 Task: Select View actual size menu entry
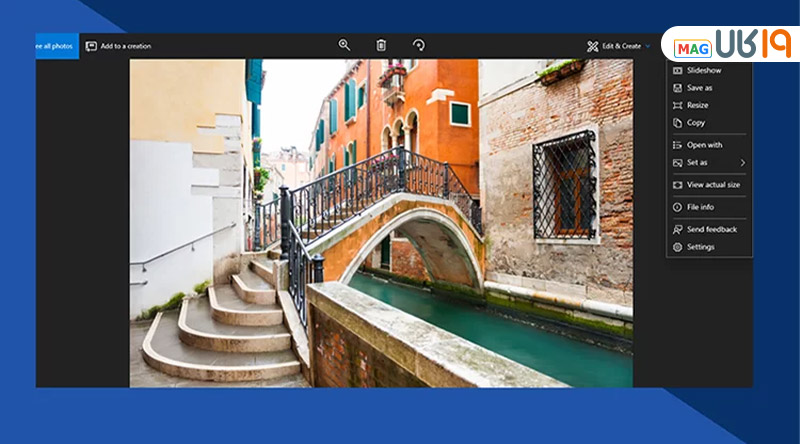(x=713, y=185)
